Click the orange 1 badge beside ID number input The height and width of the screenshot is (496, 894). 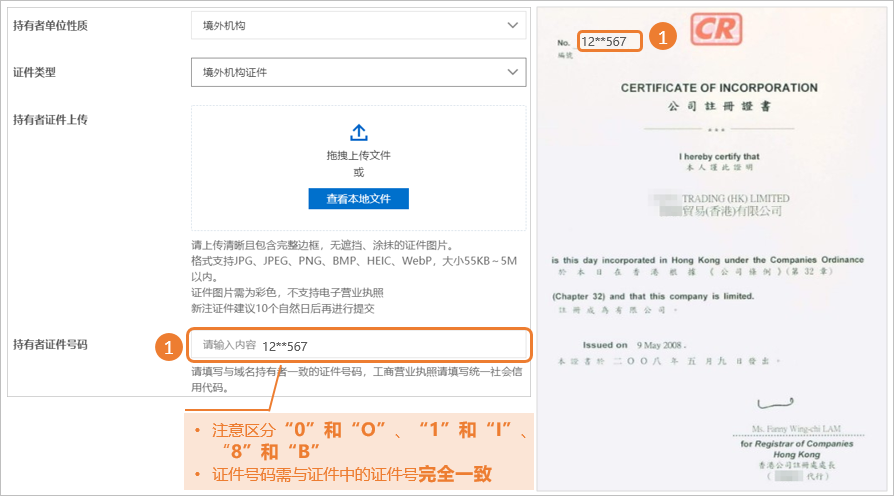pyautogui.click(x=168, y=347)
